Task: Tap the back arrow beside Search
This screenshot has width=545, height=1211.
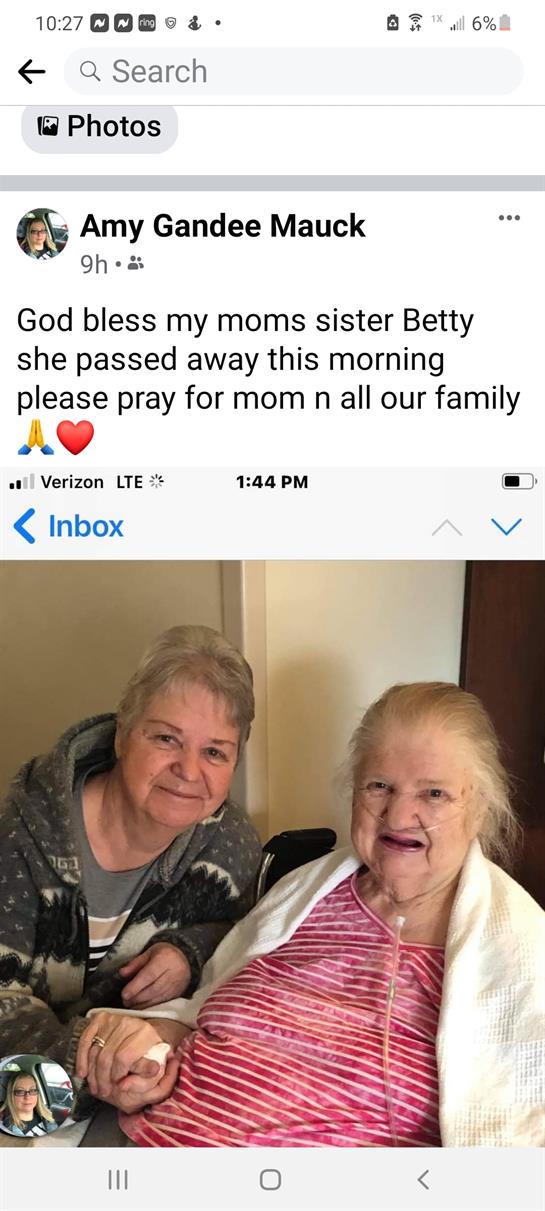Action: coord(32,71)
